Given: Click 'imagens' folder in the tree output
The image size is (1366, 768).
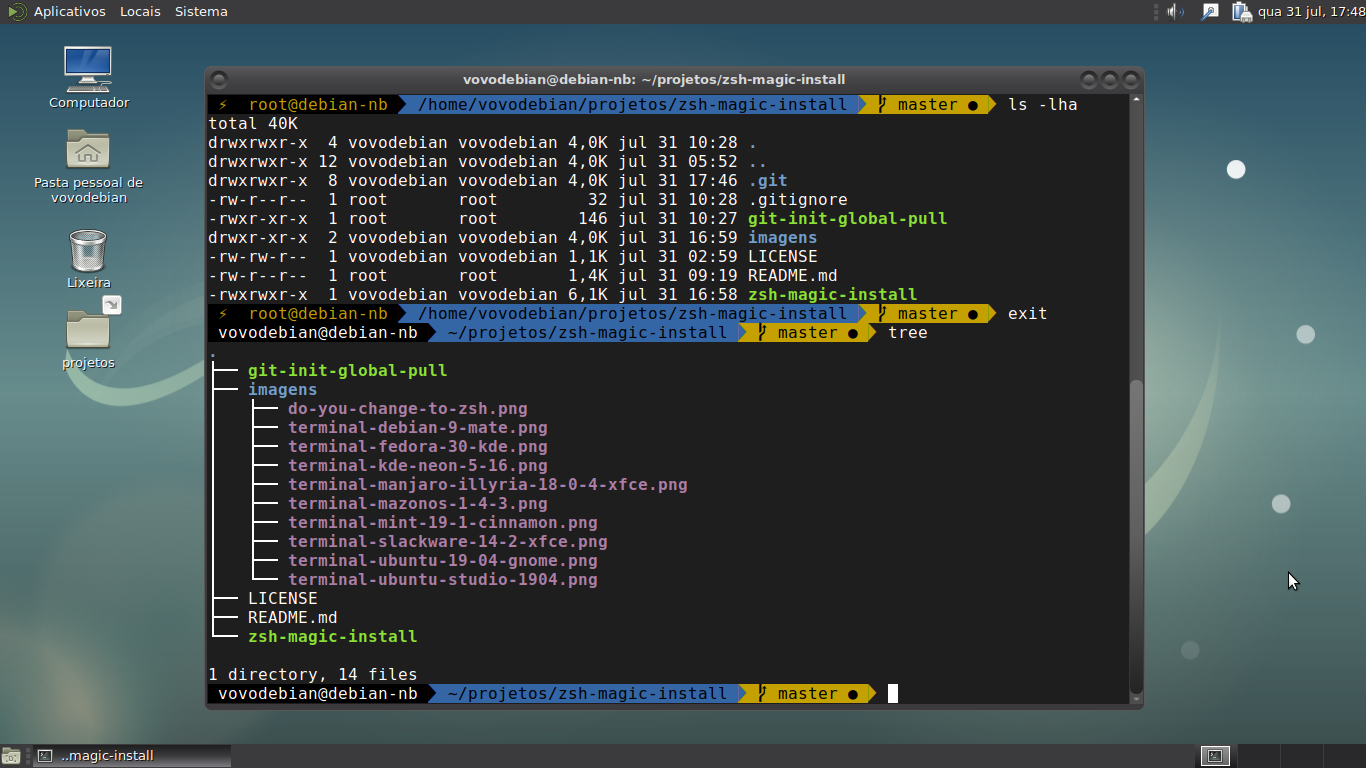Looking at the screenshot, I should pos(283,389).
